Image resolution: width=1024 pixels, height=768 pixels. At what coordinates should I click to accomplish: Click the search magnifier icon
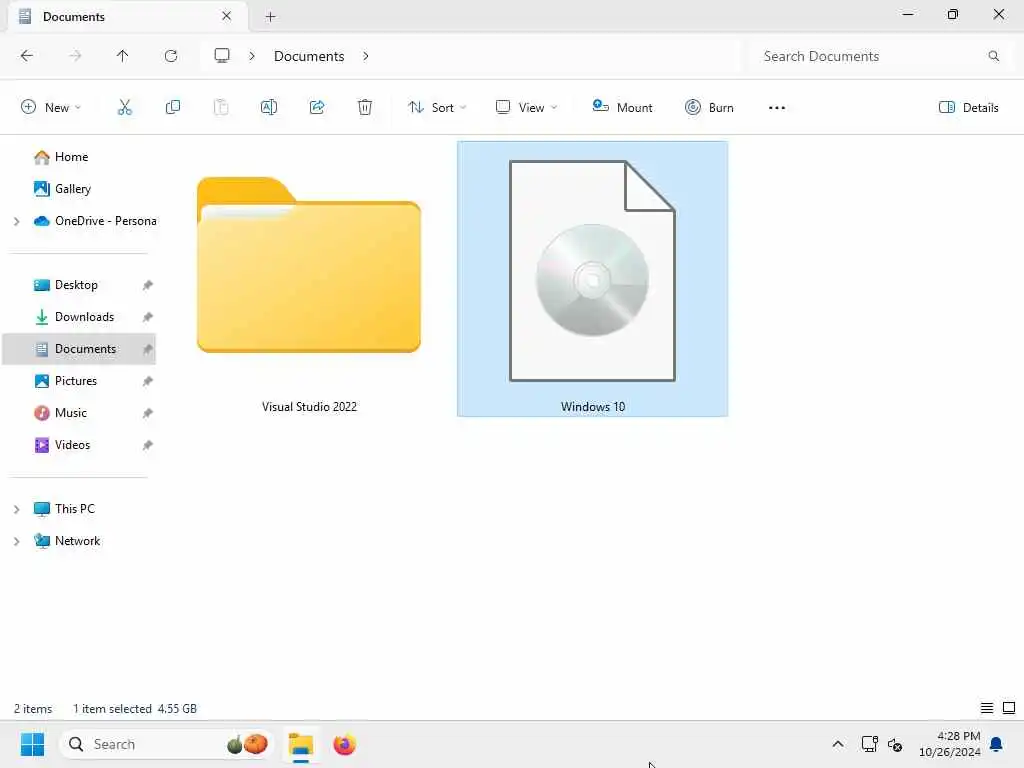tap(993, 56)
